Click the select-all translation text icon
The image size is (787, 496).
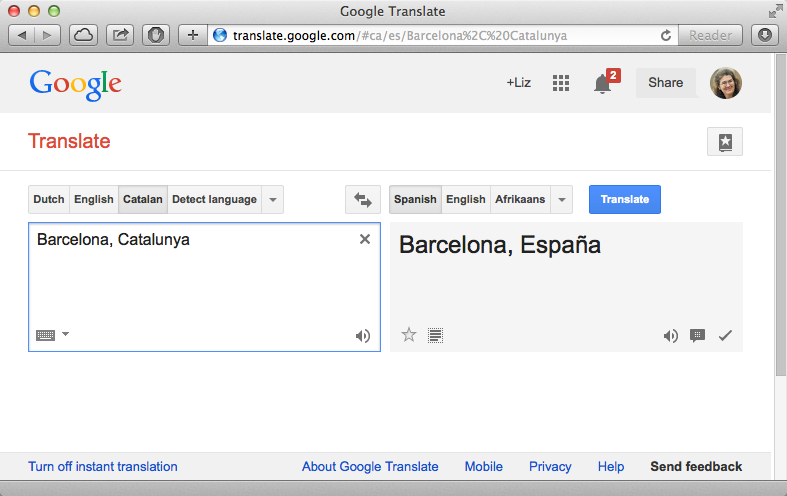coord(435,335)
